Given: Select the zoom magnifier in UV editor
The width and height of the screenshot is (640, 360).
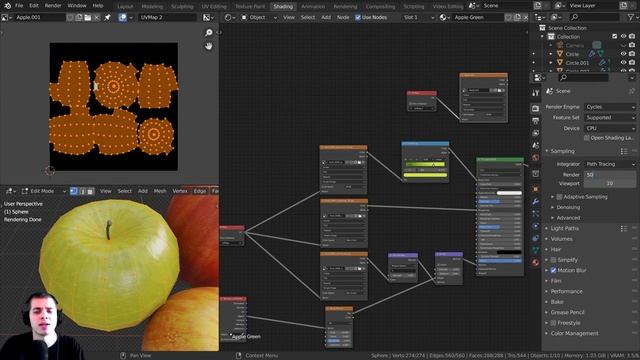Looking at the screenshot, I should coord(209,33).
